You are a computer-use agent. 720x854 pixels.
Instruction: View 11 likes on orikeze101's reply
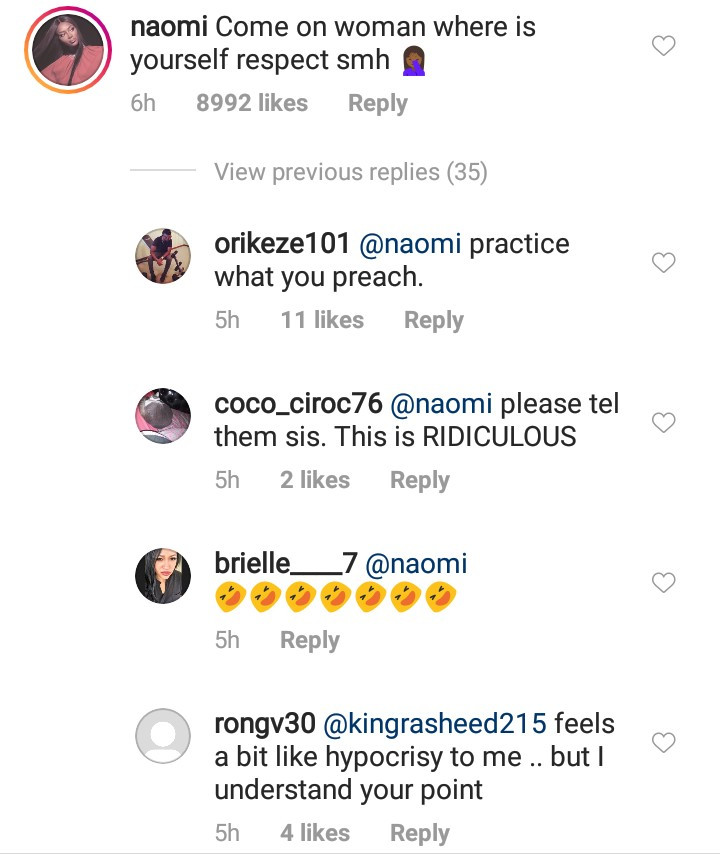[x=322, y=320]
